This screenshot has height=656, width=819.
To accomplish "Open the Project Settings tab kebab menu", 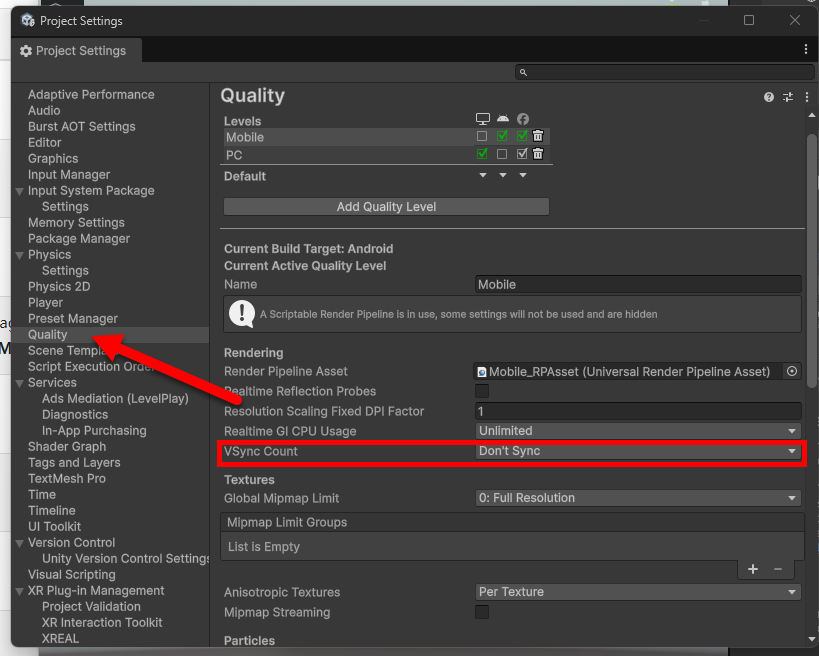I will tap(806, 49).
